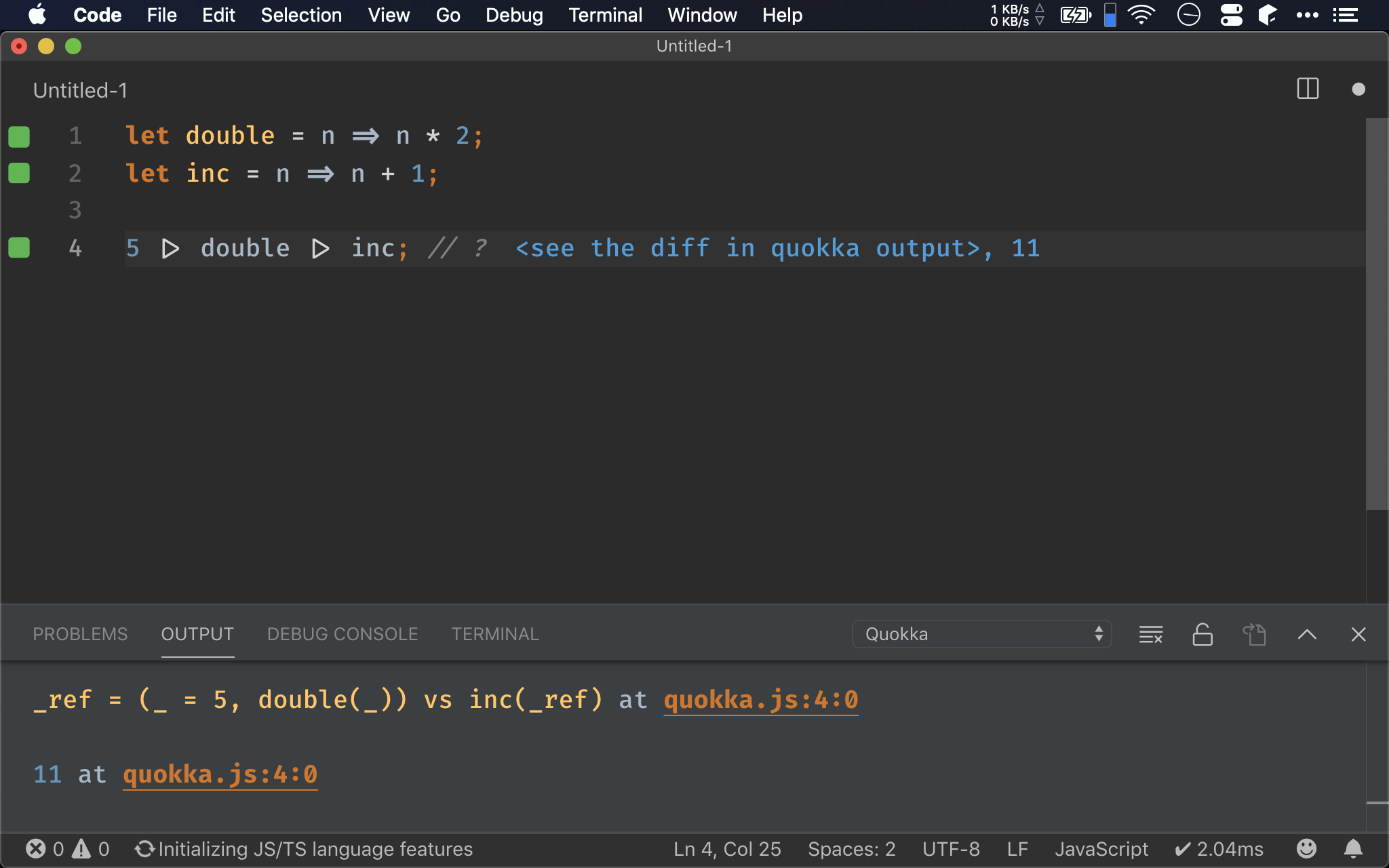The height and width of the screenshot is (868, 1389).
Task: Click output value 11
Action: click(47, 774)
